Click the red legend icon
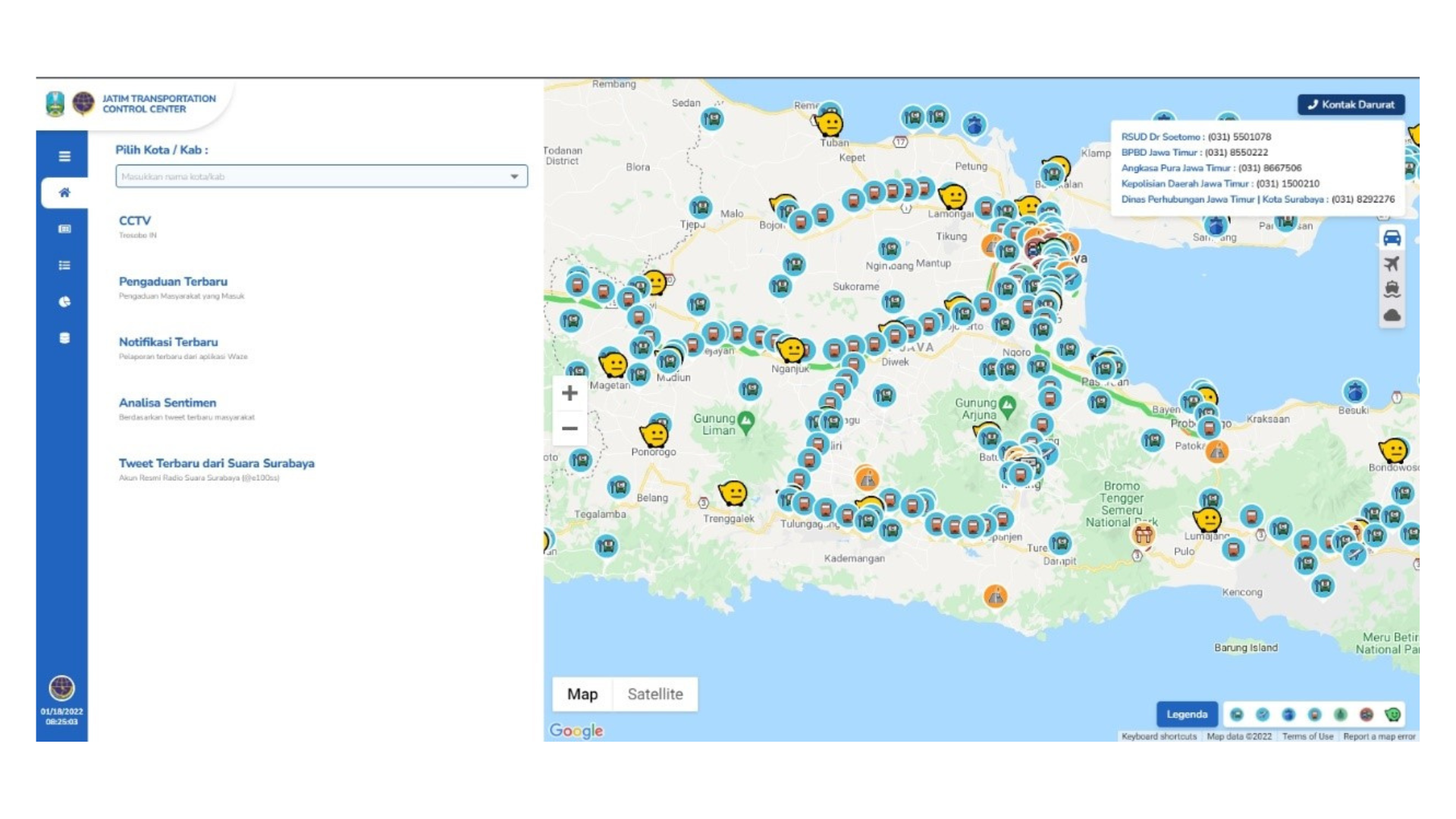Screen dimensions: 1456x819 pos(1367,714)
